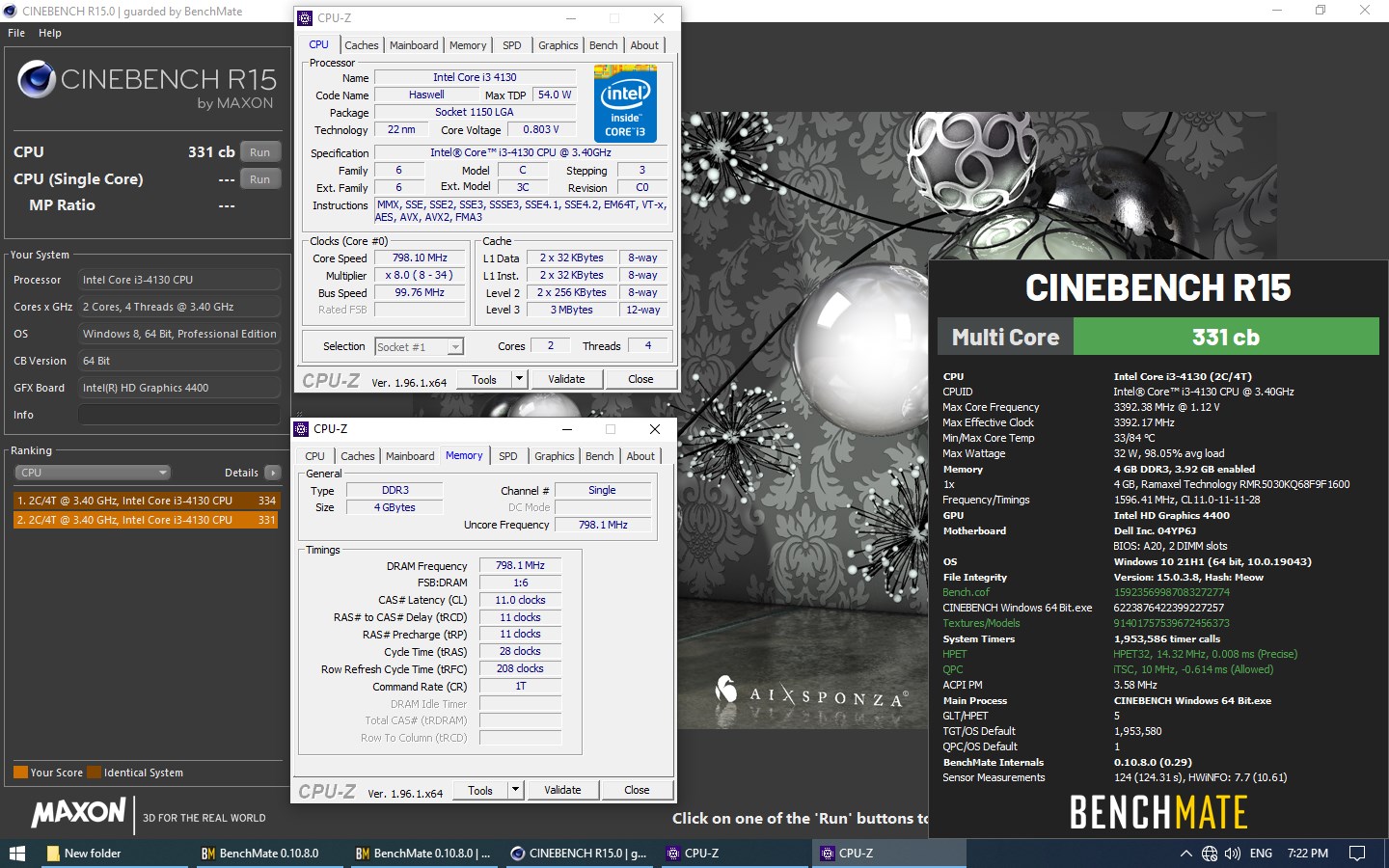Show hidden system tray icons
The image size is (1389, 868).
(1185, 854)
